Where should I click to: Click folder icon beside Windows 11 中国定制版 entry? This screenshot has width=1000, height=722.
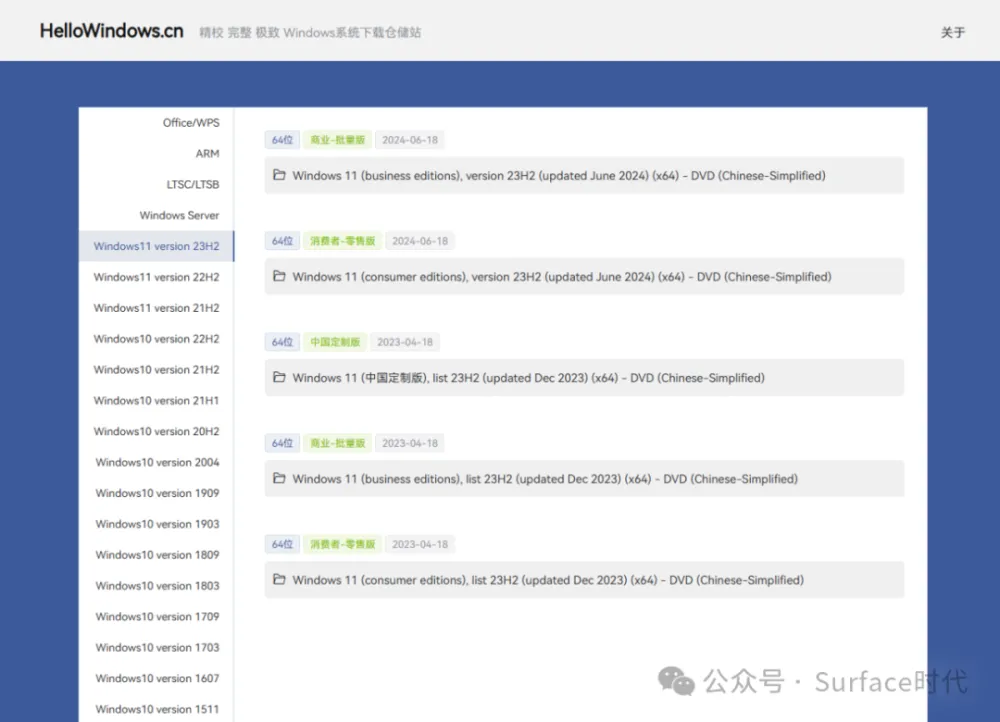[279, 378]
